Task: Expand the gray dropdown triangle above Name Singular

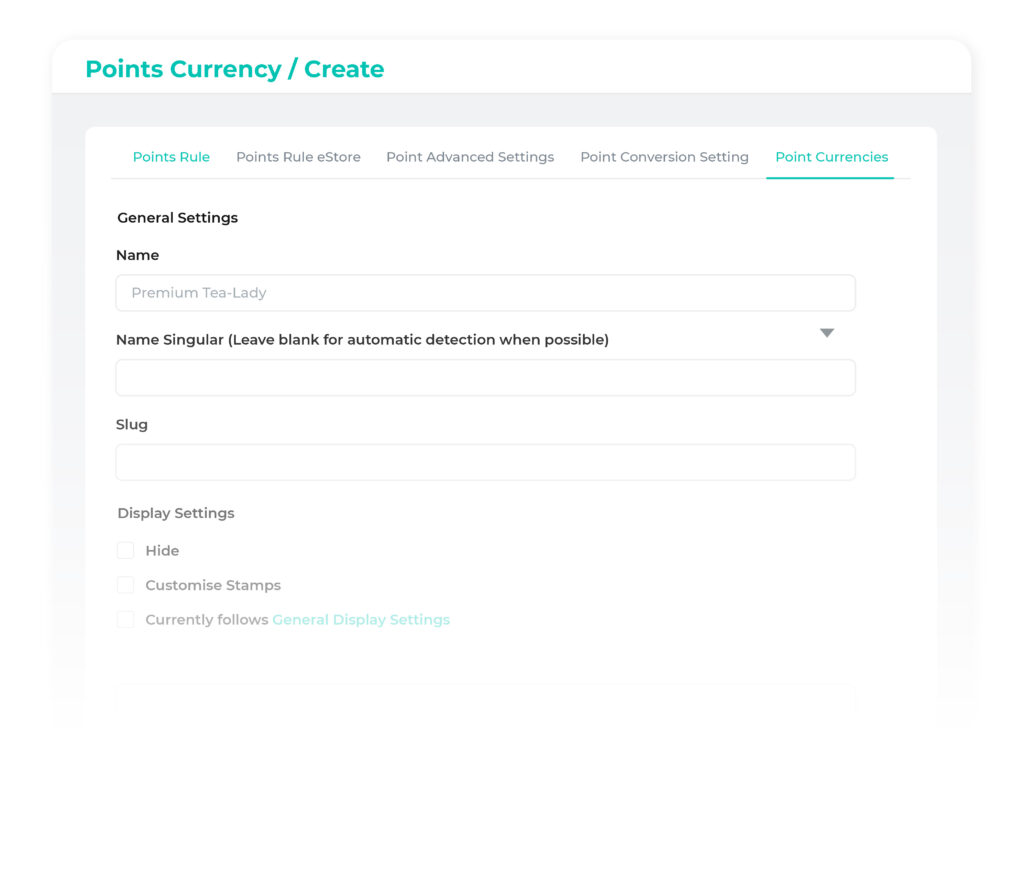Action: [x=827, y=333]
